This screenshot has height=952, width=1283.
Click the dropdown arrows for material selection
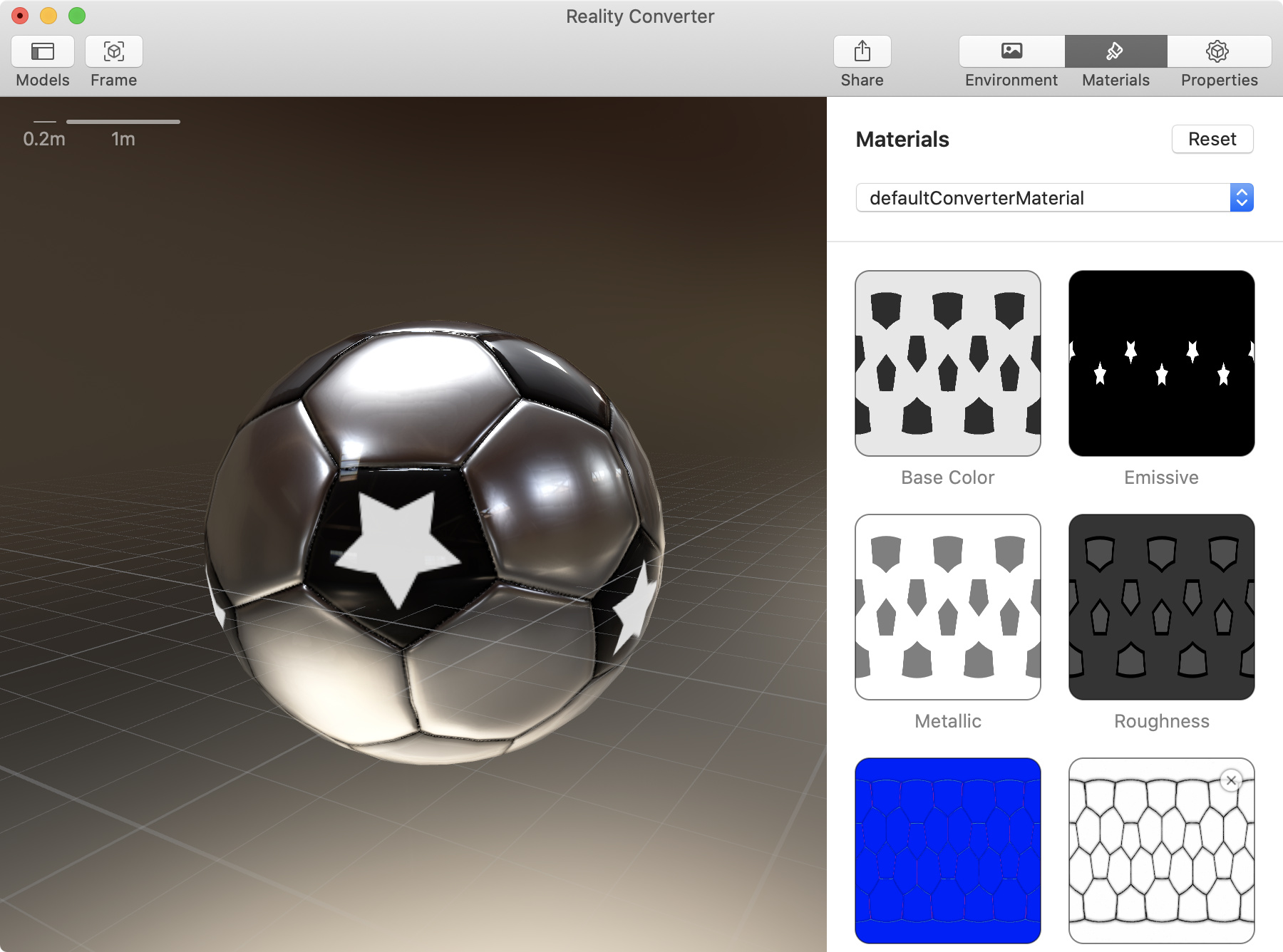pyautogui.click(x=1241, y=198)
